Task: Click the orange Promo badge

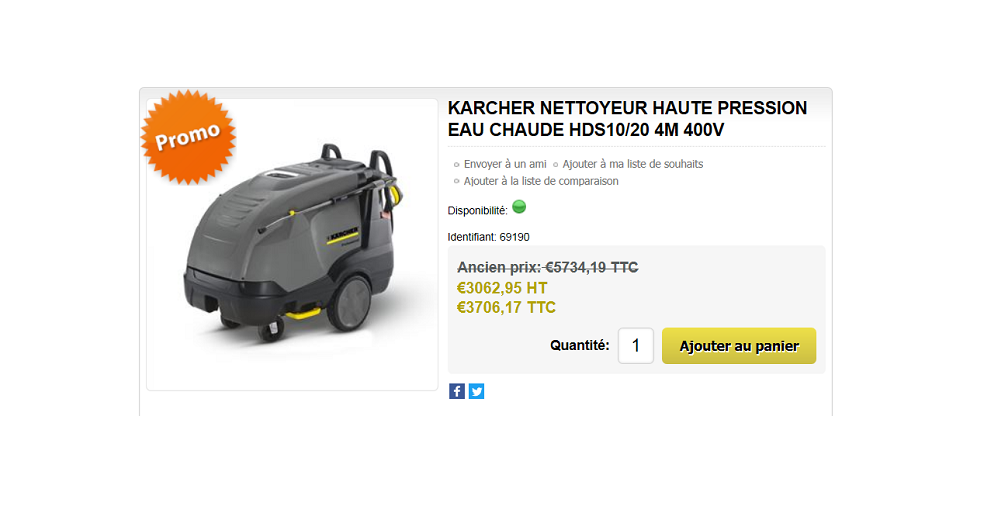Action: (188, 137)
